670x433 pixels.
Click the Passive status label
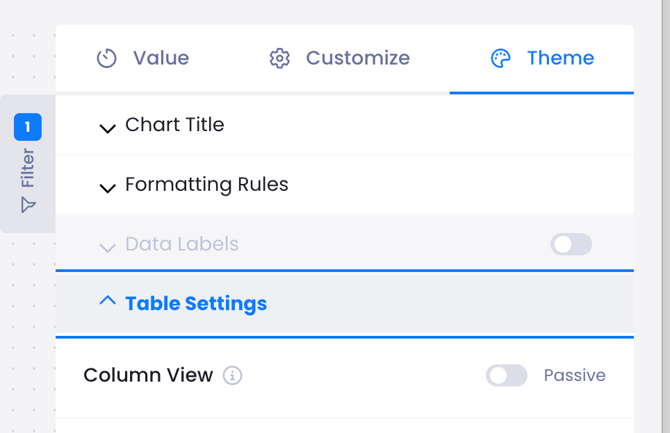point(575,376)
